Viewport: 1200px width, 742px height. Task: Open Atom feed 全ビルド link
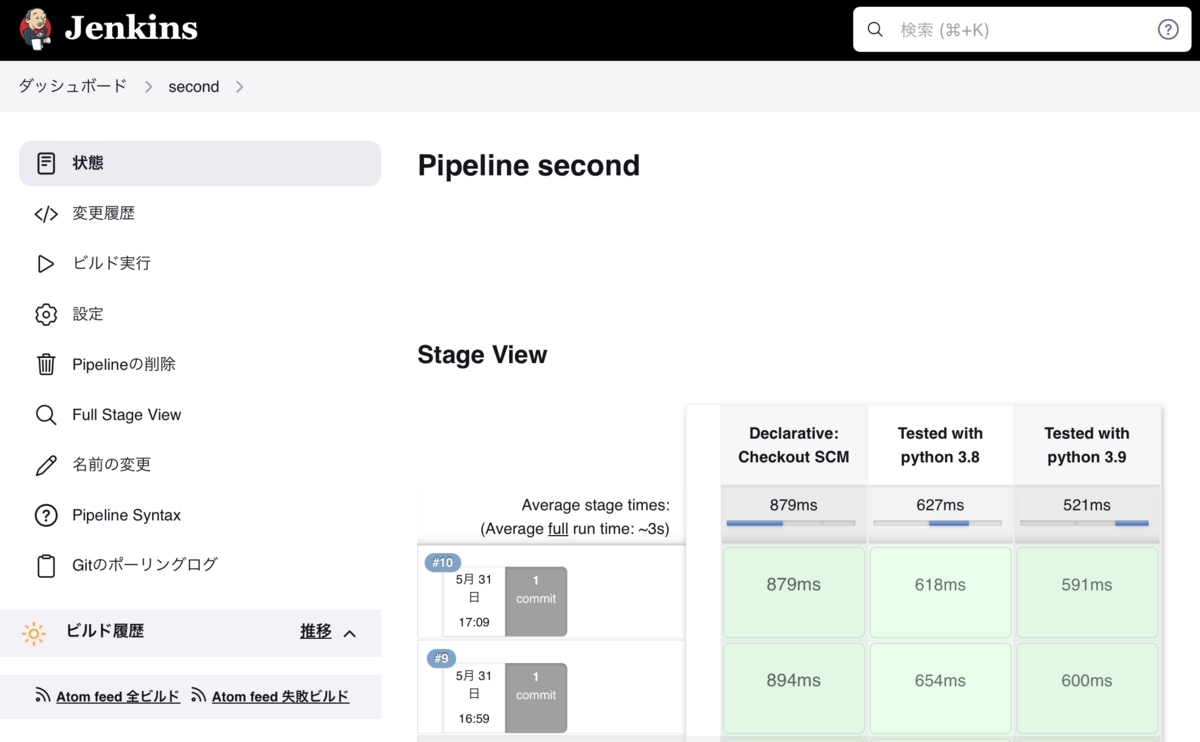(118, 696)
